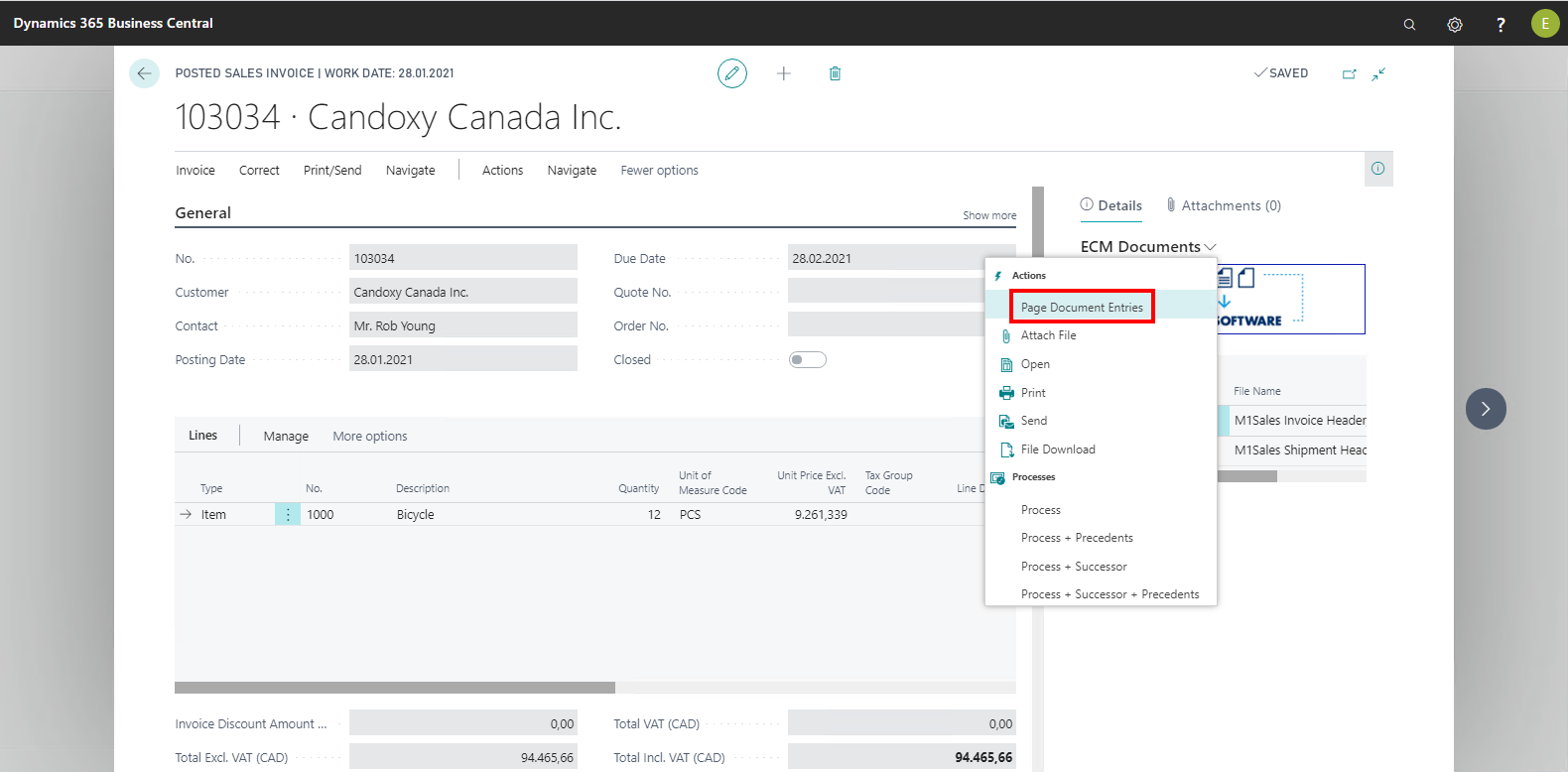Click the back arrow button

[x=144, y=73]
